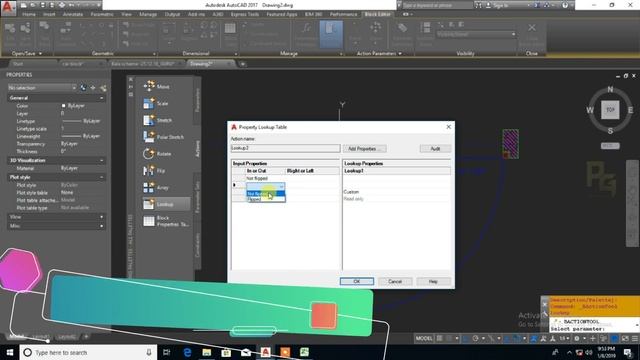640x360 pixels.
Task: Open the No selection dropdown in Properties
Action: point(42,88)
